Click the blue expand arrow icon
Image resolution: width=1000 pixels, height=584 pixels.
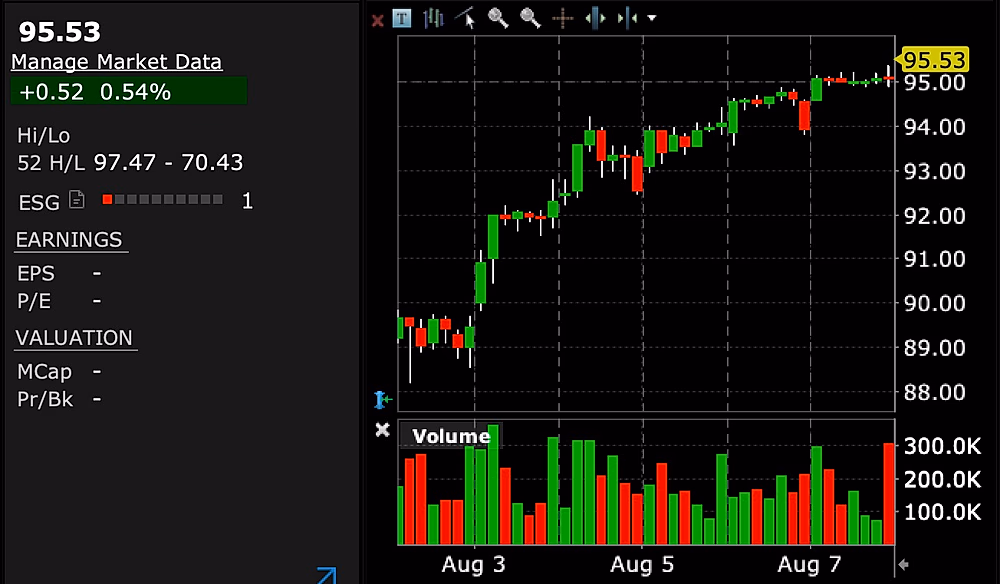tap(327, 574)
